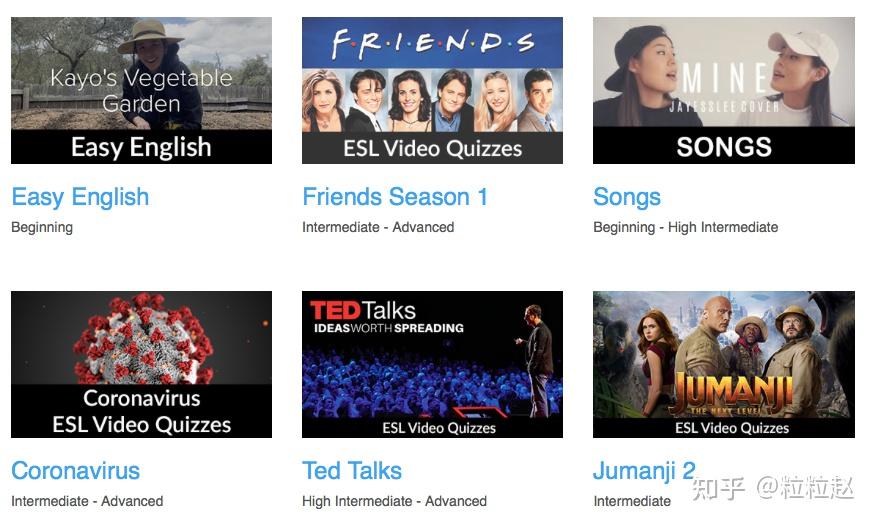
Task: Click the Intermediate label under Jumanji 2
Action: [x=632, y=501]
